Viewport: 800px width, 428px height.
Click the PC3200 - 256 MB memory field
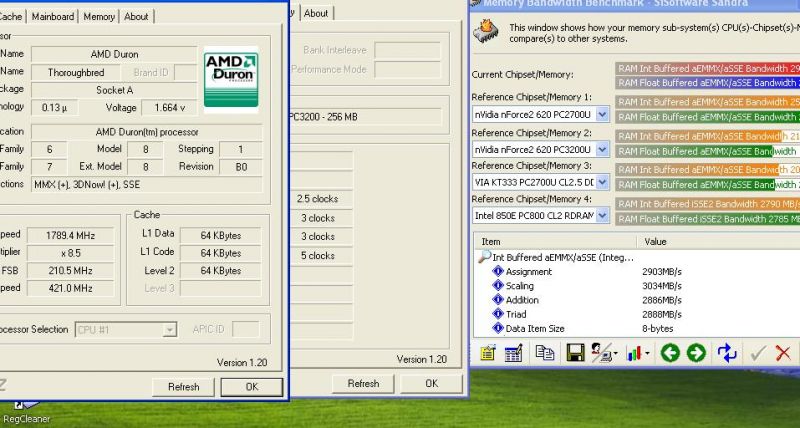365,117
